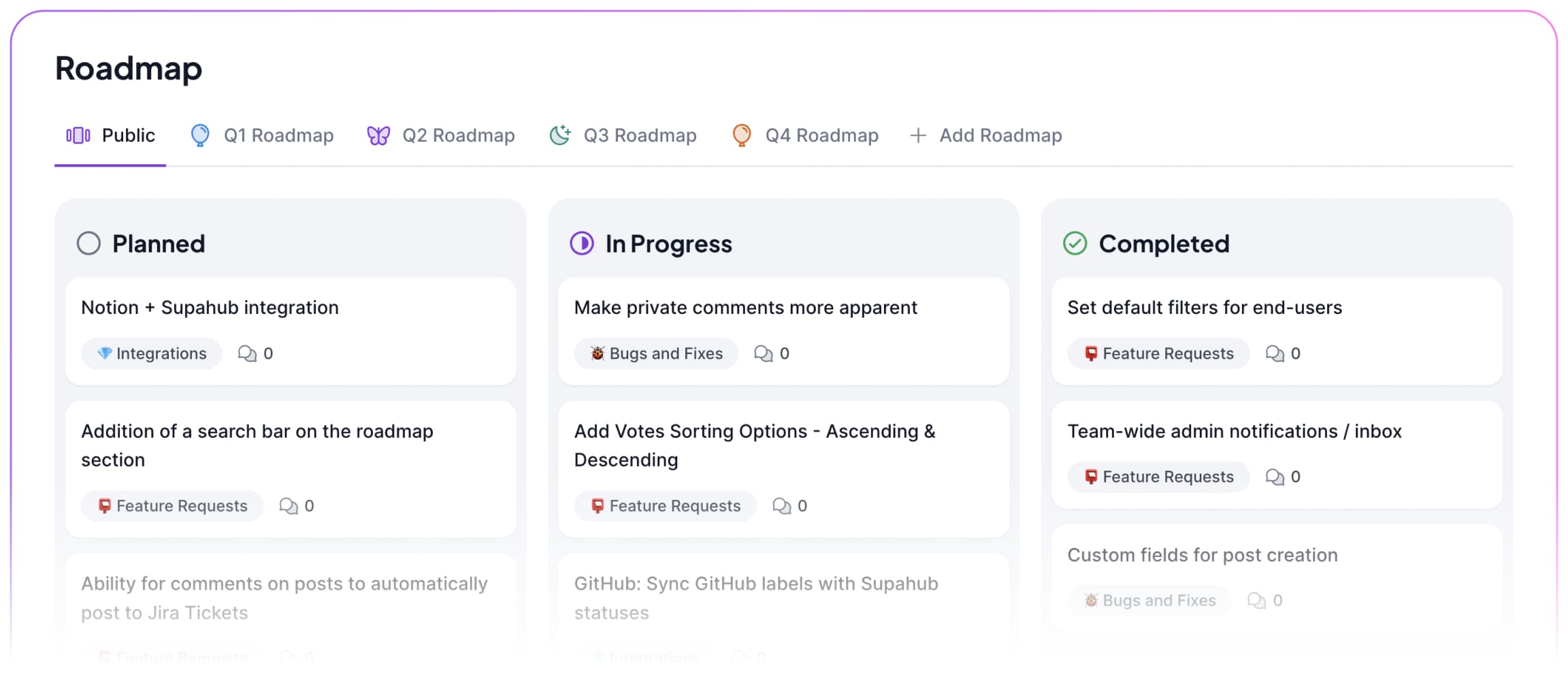
Task: Click the plus icon beside Add Roadmap
Action: (x=918, y=136)
